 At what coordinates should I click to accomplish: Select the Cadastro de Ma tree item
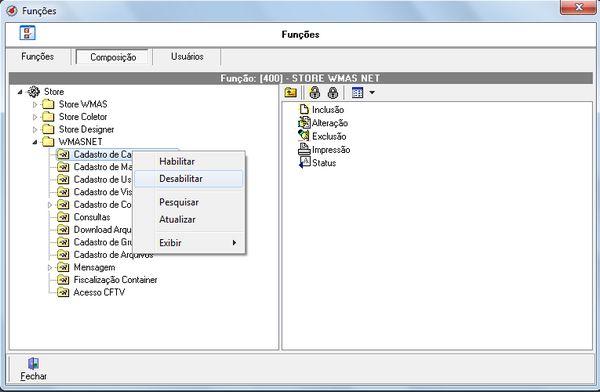(103, 167)
